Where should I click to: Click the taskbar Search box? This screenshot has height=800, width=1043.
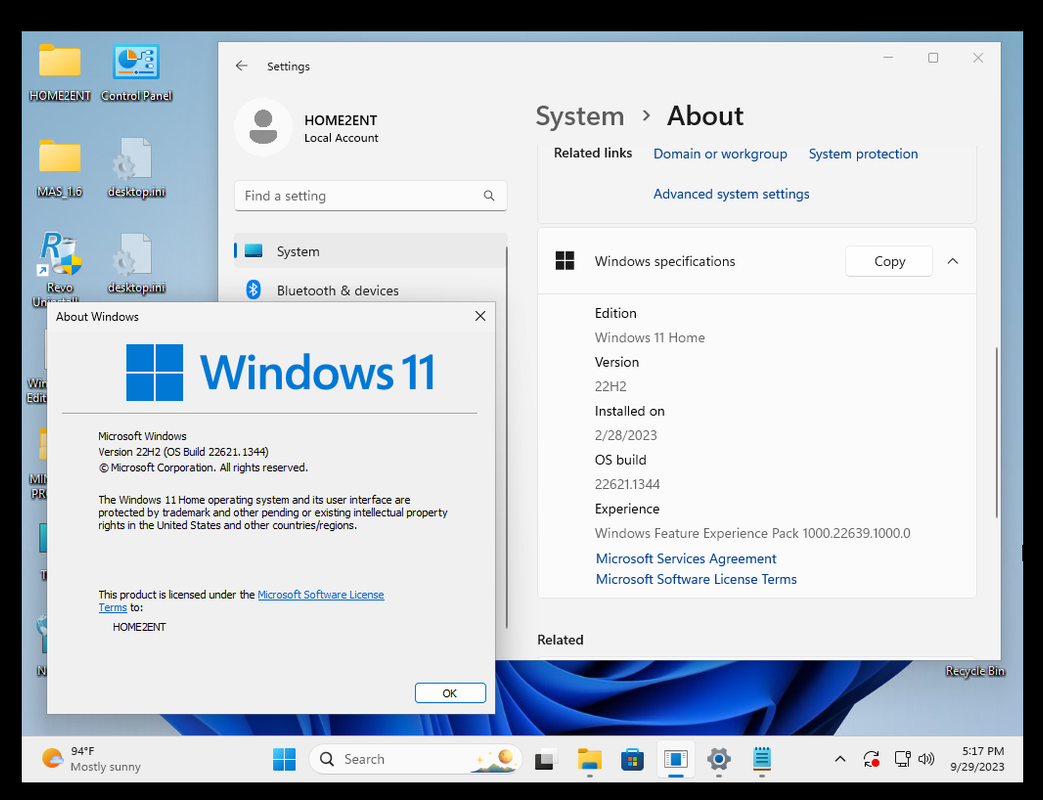coord(415,759)
